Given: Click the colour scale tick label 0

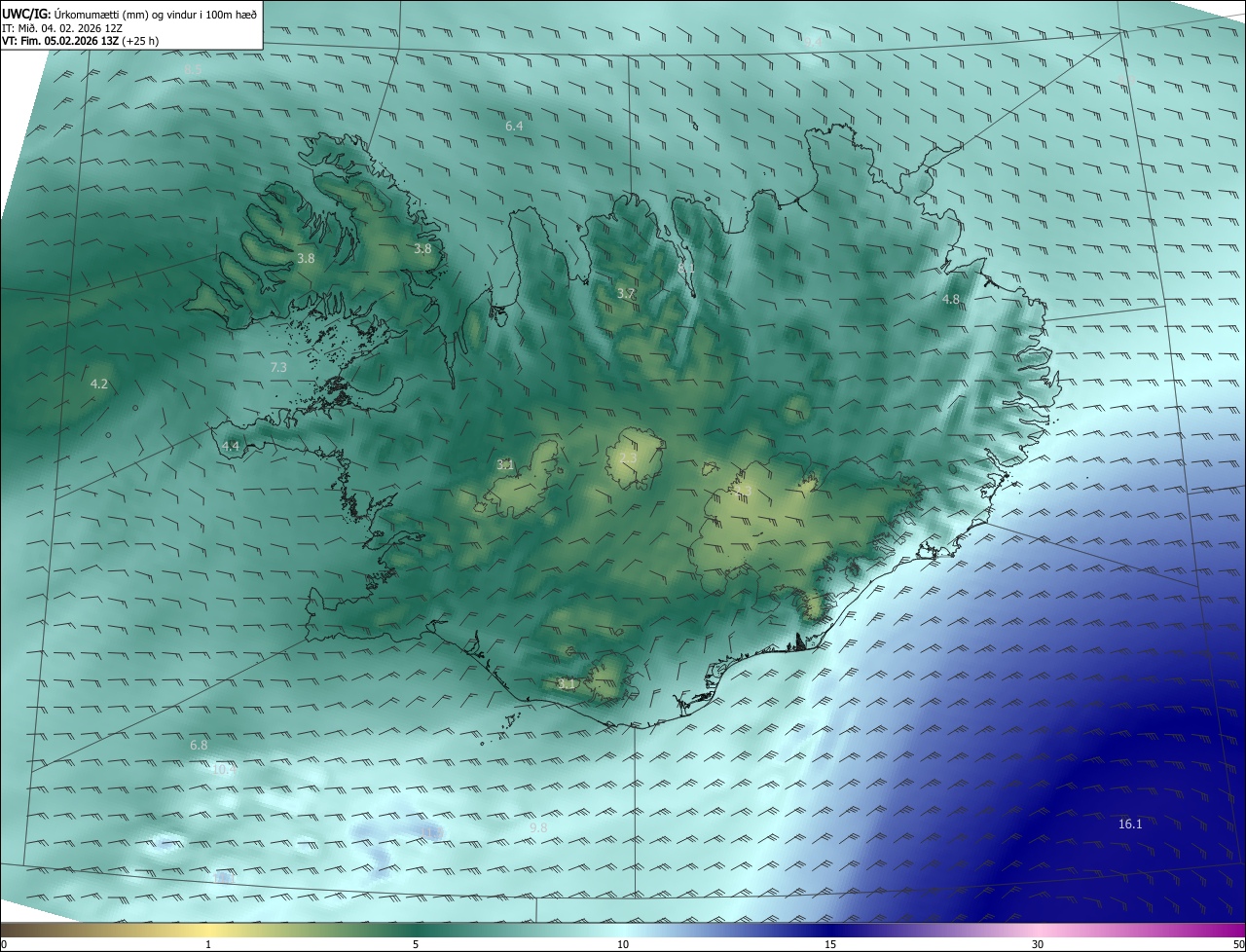Looking at the screenshot, I should 4,945.
